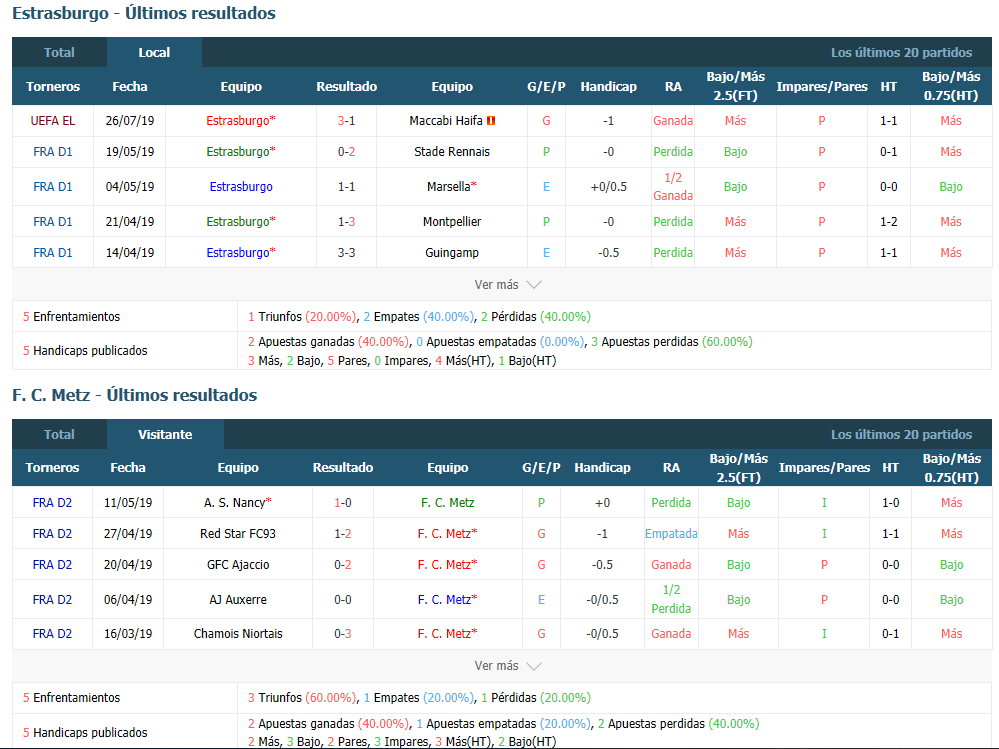Viewport: 999px width, 749px height.
Task: Click the 1/2 Ganada RA value for Marsella match
Action: (673, 187)
